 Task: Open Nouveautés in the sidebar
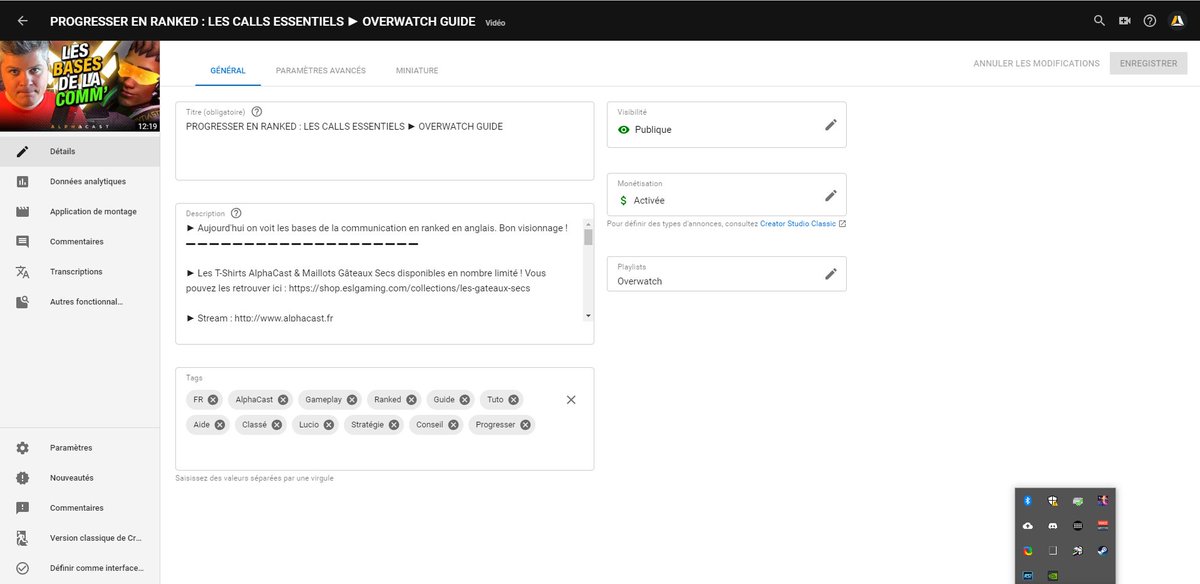[x=80, y=478]
